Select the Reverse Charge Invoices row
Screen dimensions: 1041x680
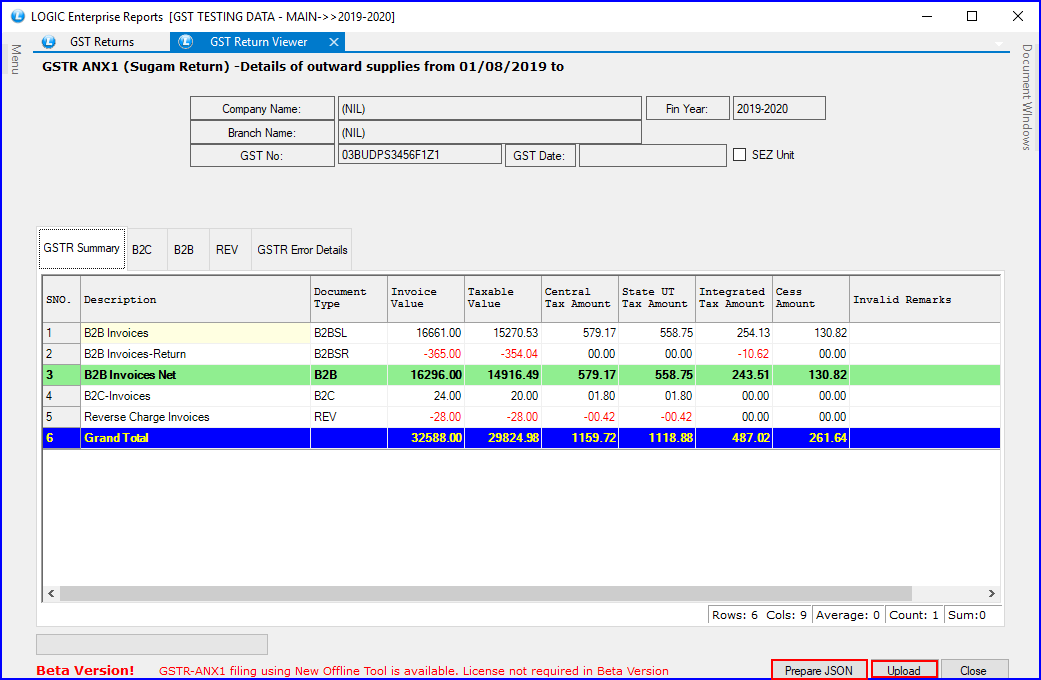click(x=521, y=417)
